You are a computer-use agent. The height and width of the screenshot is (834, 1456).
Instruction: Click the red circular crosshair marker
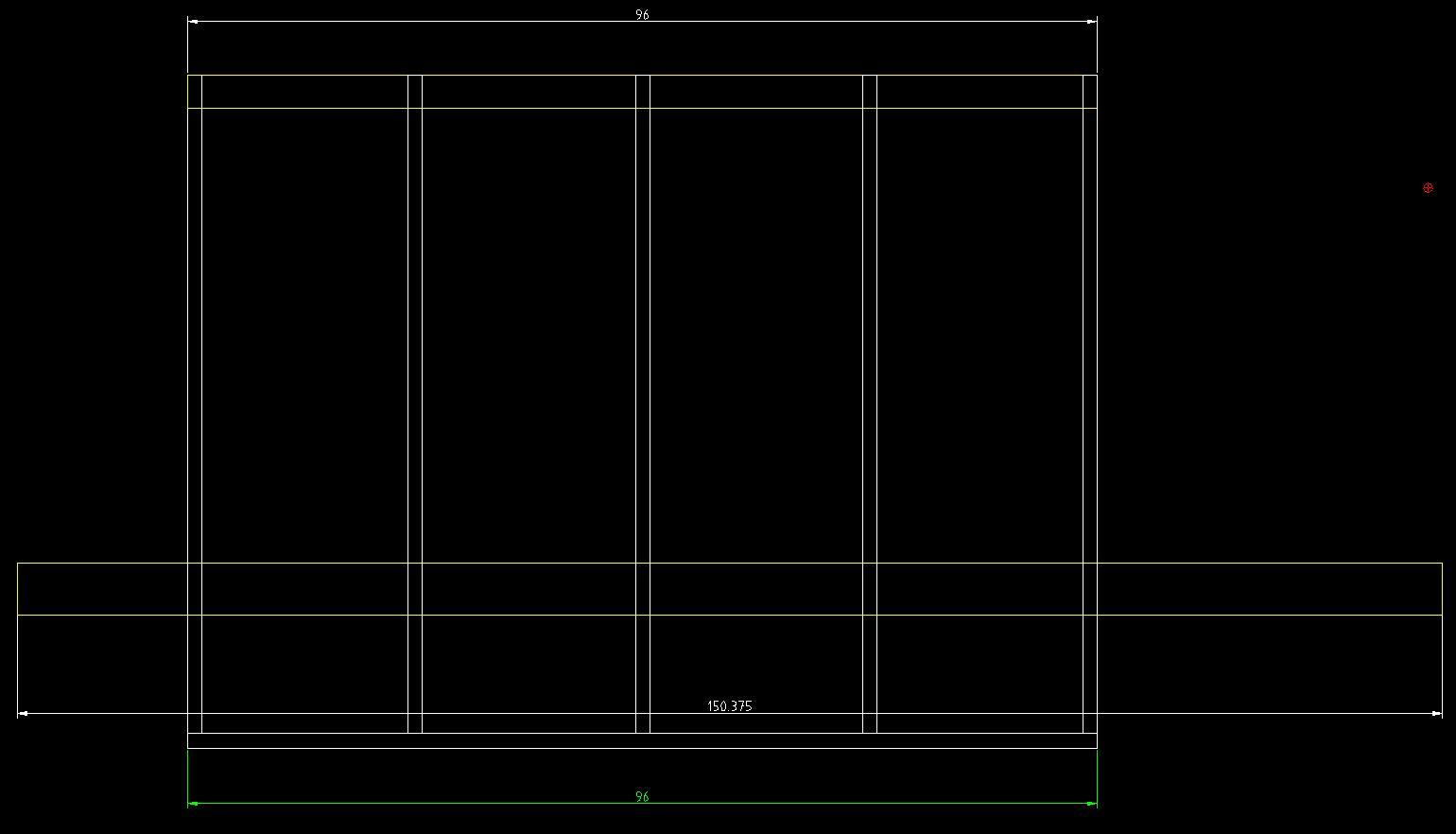(x=1428, y=188)
